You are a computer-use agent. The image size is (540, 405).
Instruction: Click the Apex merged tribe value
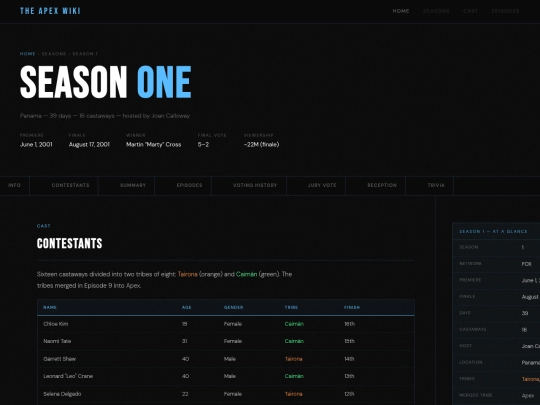pyautogui.click(x=528, y=395)
